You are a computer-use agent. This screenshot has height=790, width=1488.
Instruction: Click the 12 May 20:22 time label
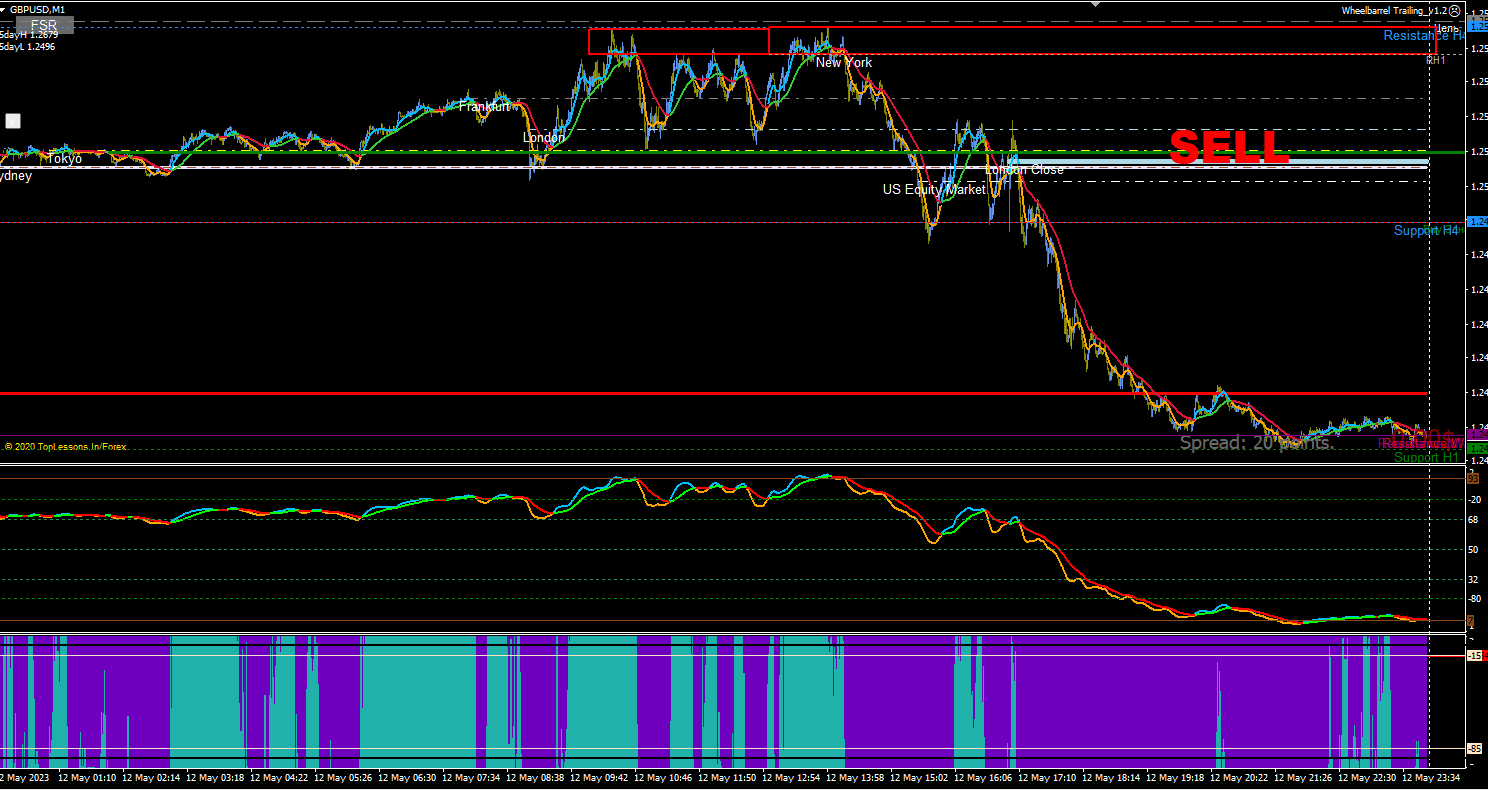[x=1239, y=777]
